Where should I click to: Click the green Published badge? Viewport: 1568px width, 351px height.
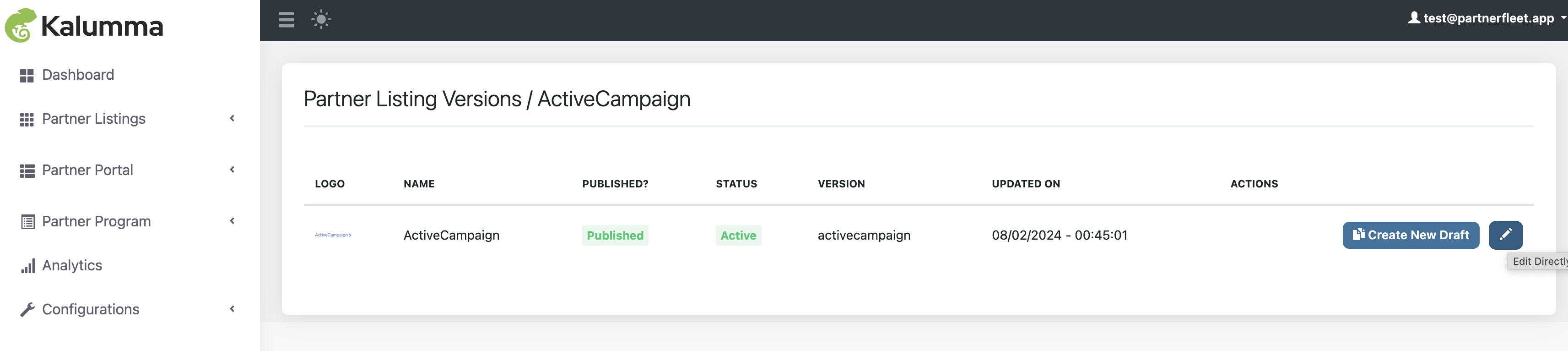[x=615, y=235]
